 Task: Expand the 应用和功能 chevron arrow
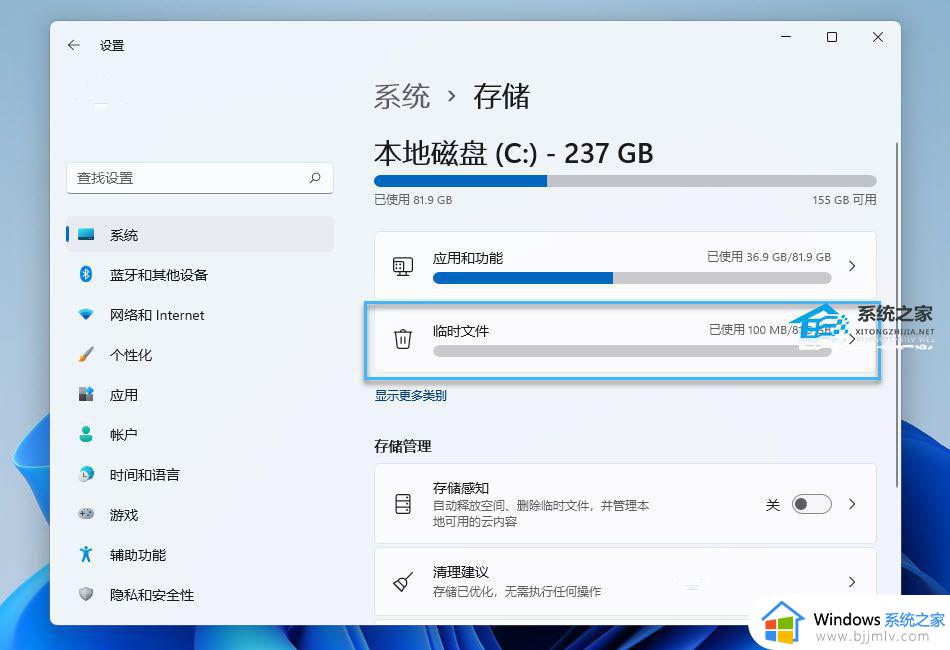[852, 266]
